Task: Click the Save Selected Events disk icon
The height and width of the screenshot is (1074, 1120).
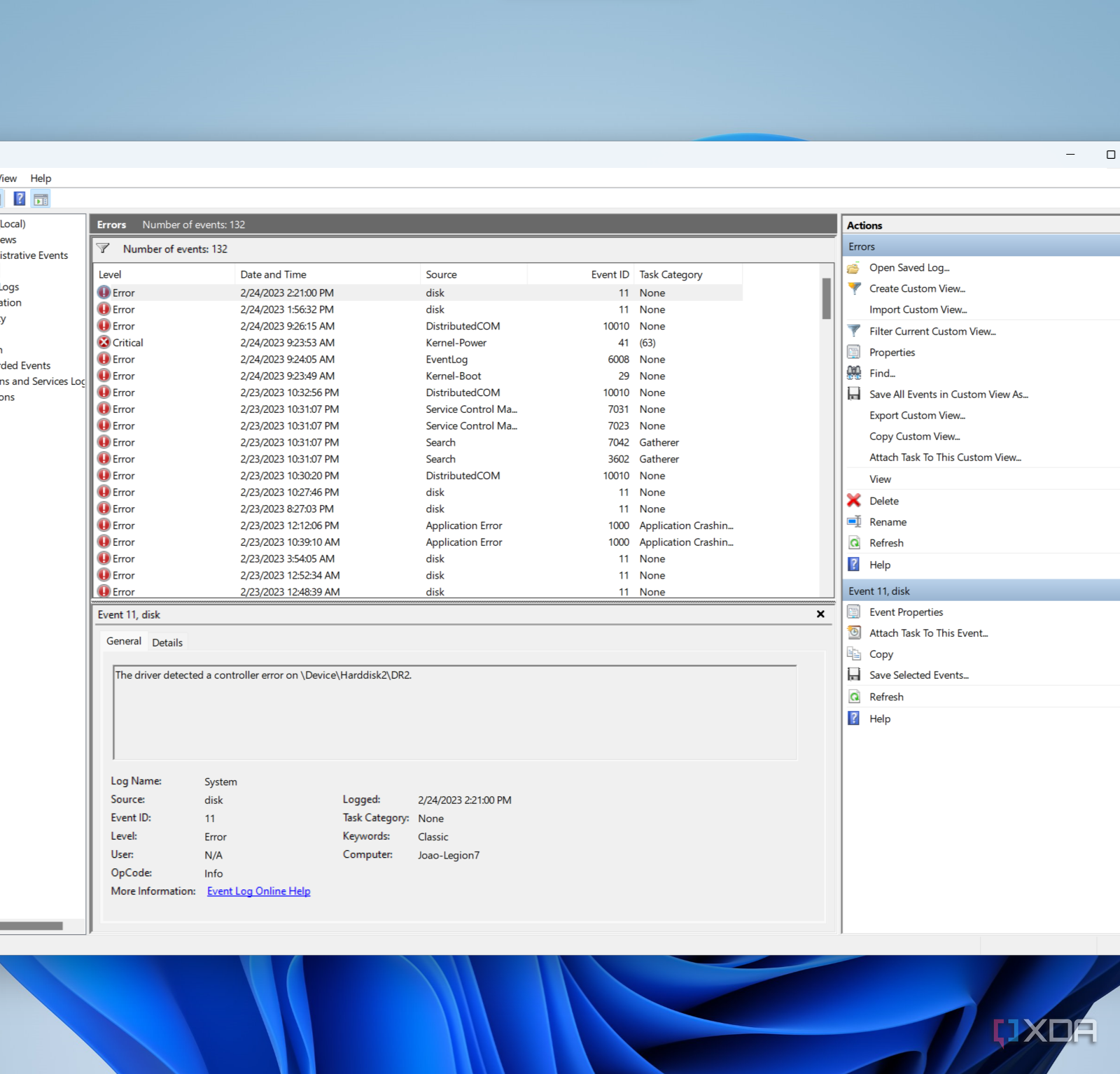Action: (854, 675)
